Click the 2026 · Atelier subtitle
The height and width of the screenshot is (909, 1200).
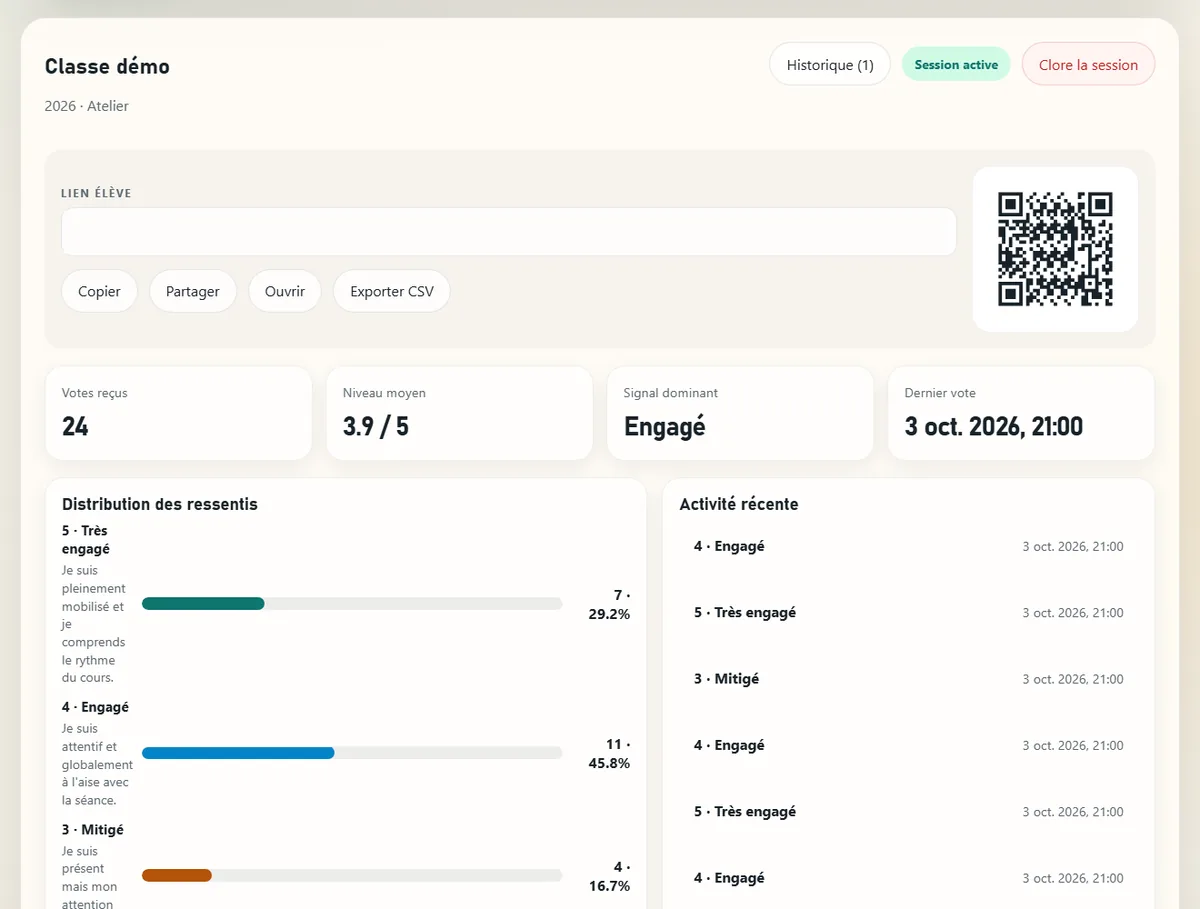[x=87, y=106]
